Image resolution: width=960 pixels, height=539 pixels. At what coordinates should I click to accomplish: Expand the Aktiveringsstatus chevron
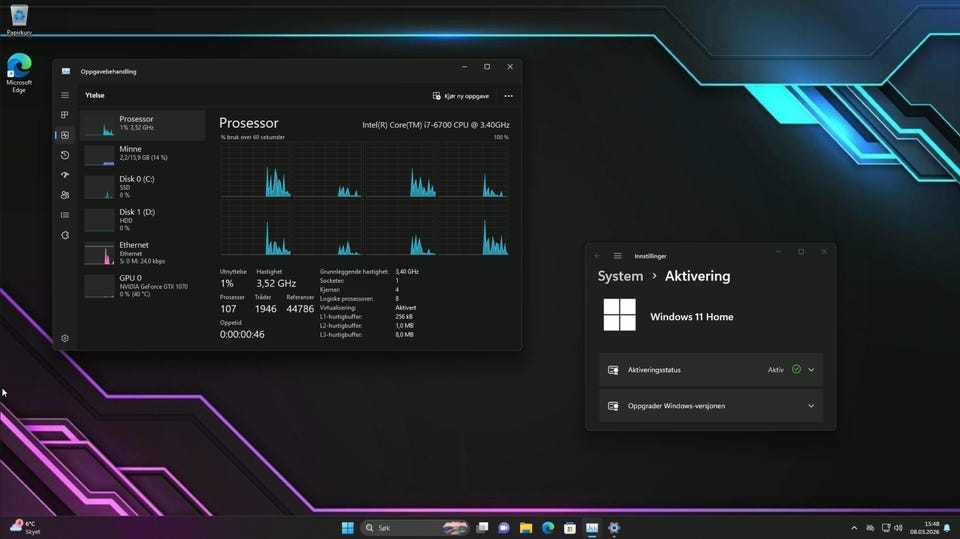pyautogui.click(x=811, y=370)
